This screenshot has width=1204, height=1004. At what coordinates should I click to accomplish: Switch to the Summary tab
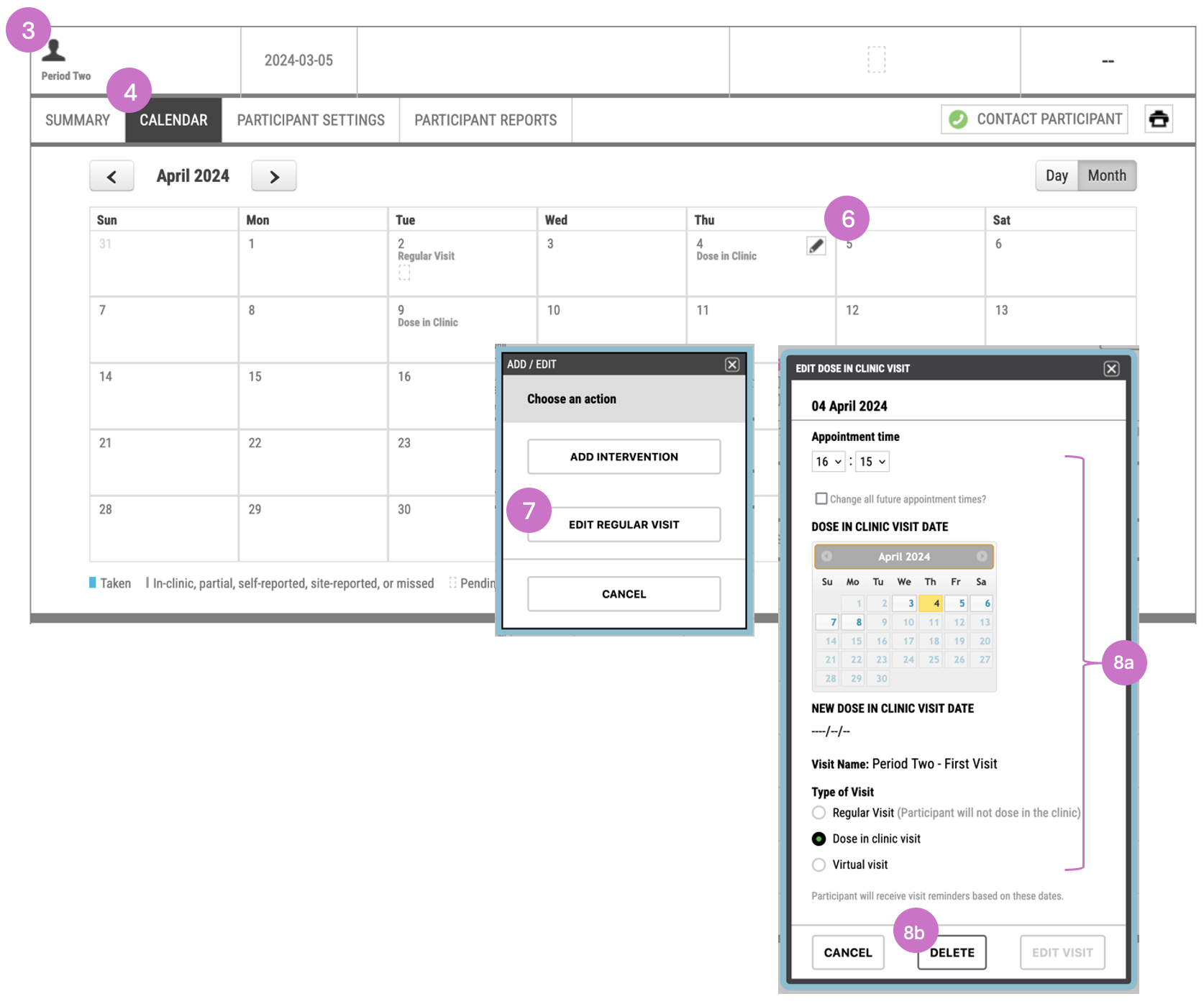[78, 120]
